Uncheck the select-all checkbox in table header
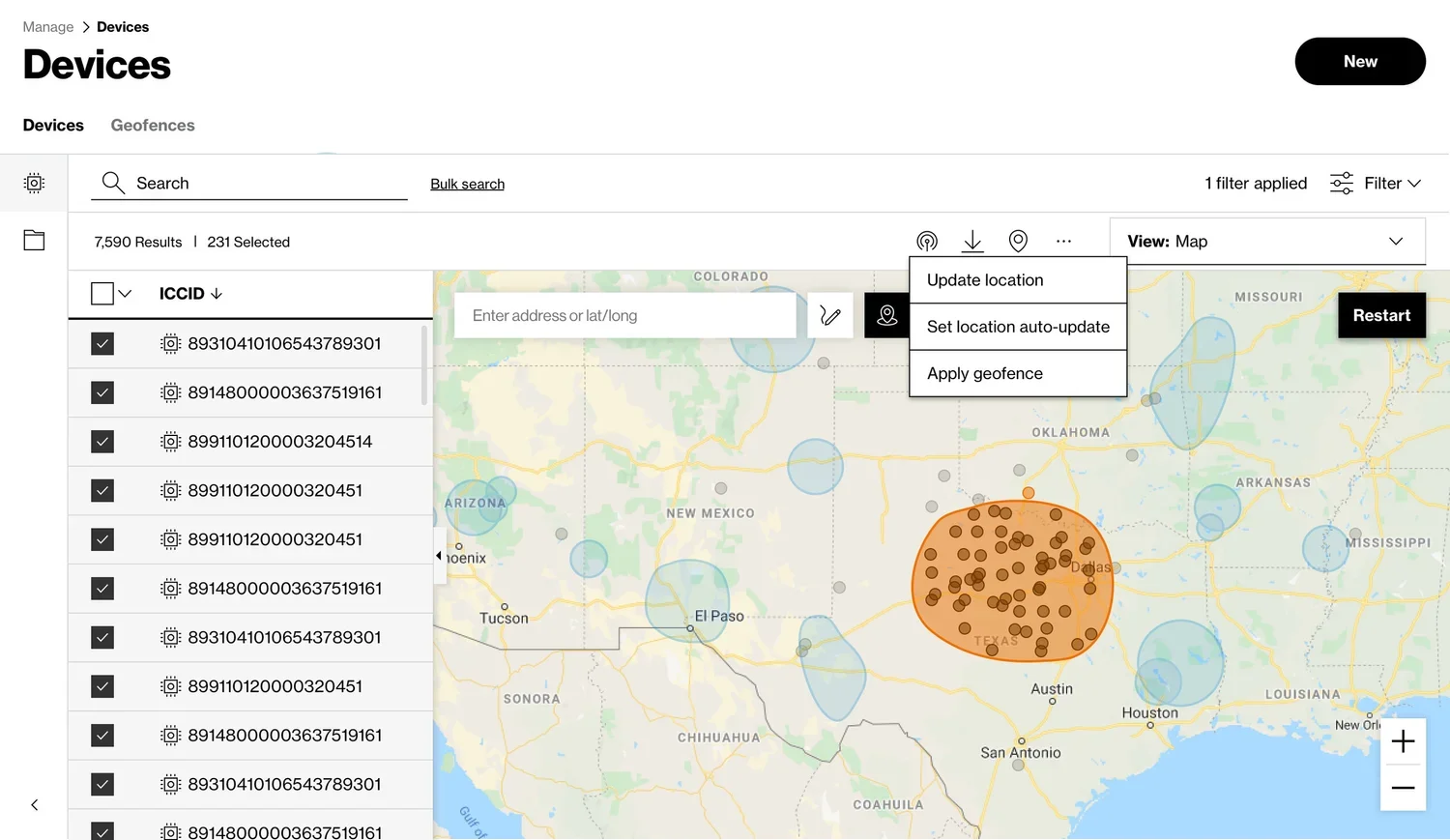 coord(102,293)
